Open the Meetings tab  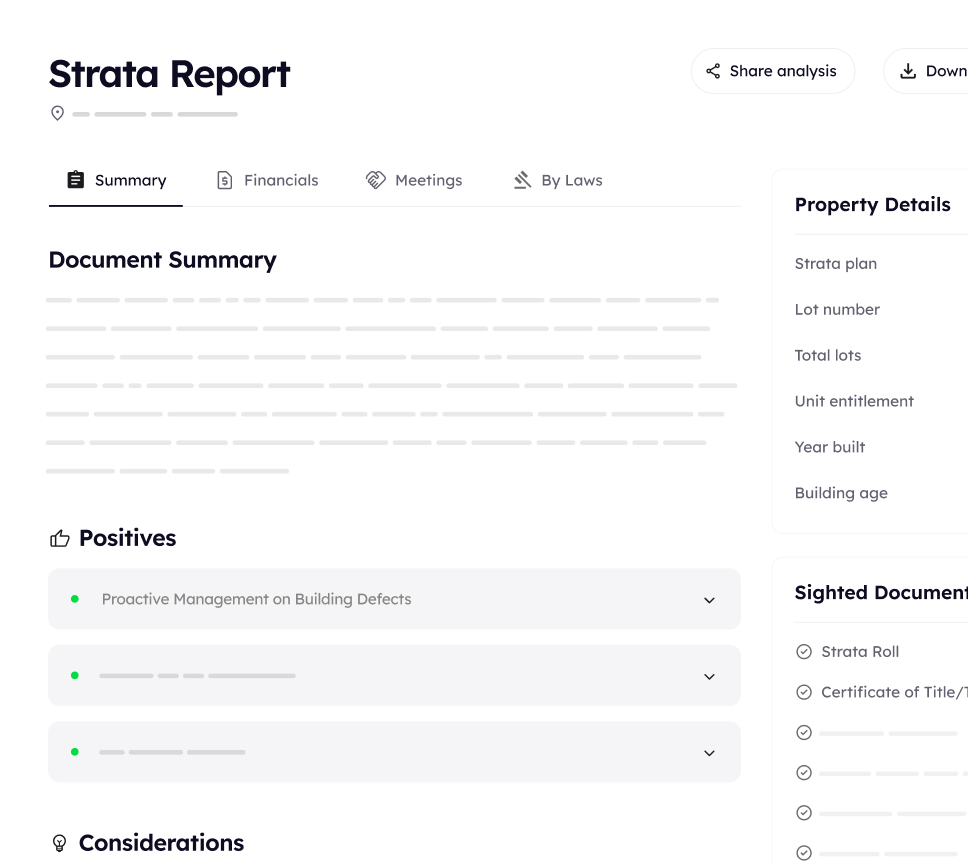pos(414,180)
